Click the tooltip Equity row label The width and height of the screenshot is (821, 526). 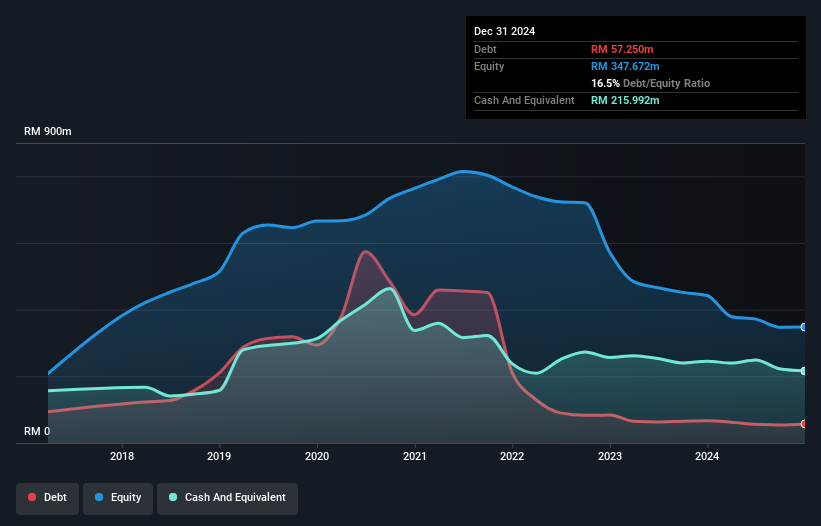click(489, 66)
